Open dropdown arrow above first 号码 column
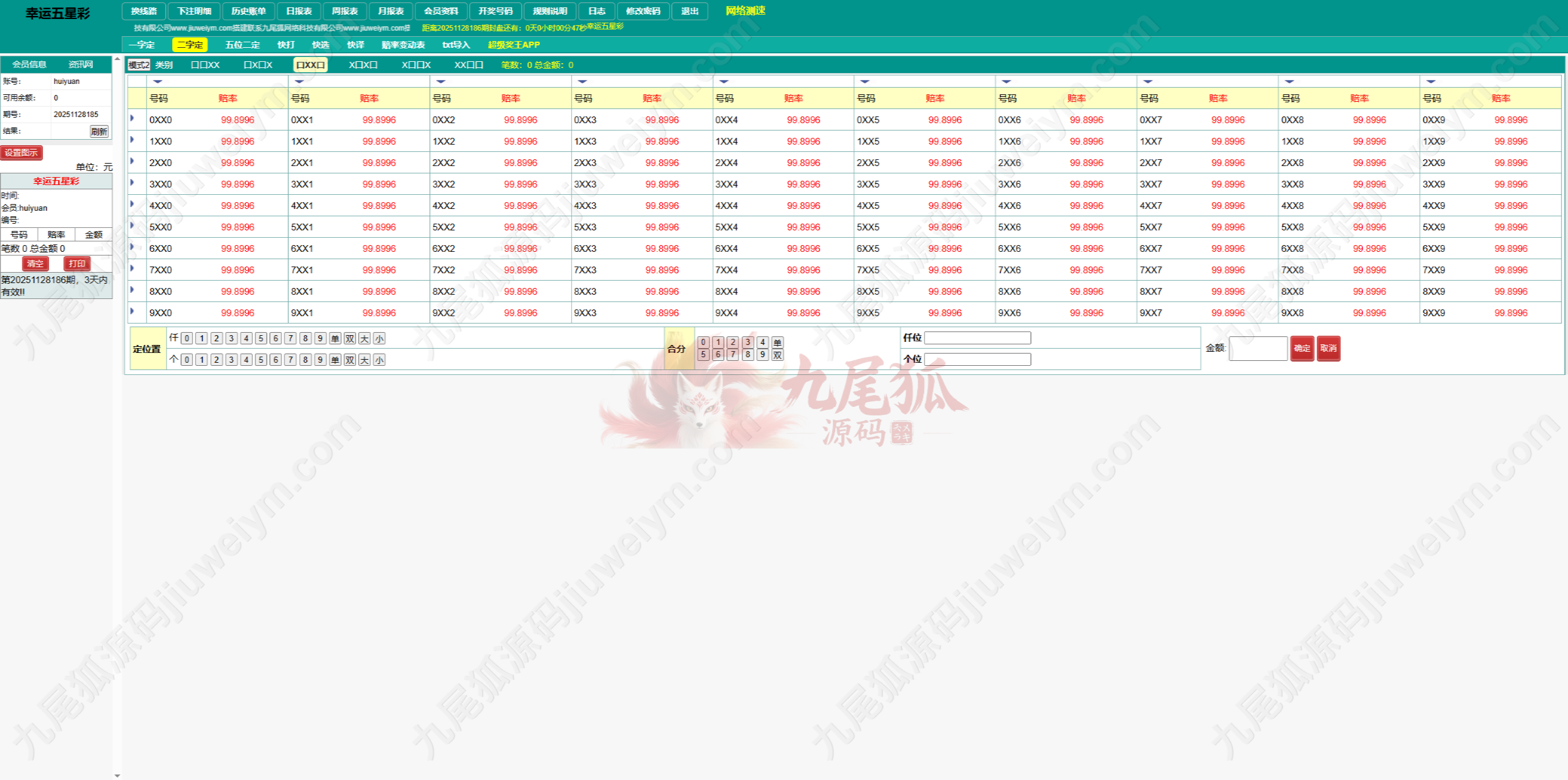Viewport: 1568px width, 780px height. coord(158,81)
